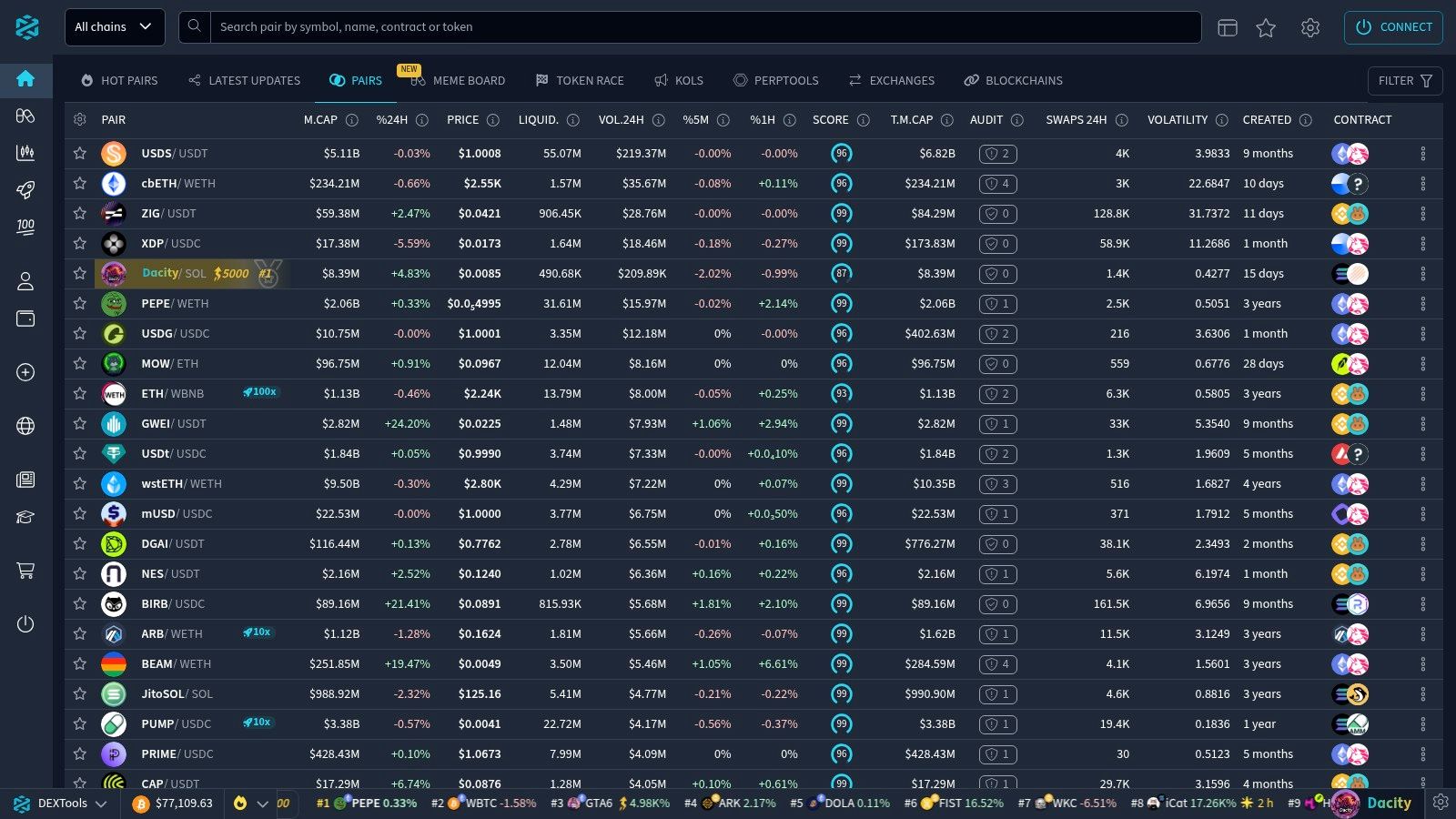Favorite the GWEI/USDT pair star

click(x=80, y=424)
